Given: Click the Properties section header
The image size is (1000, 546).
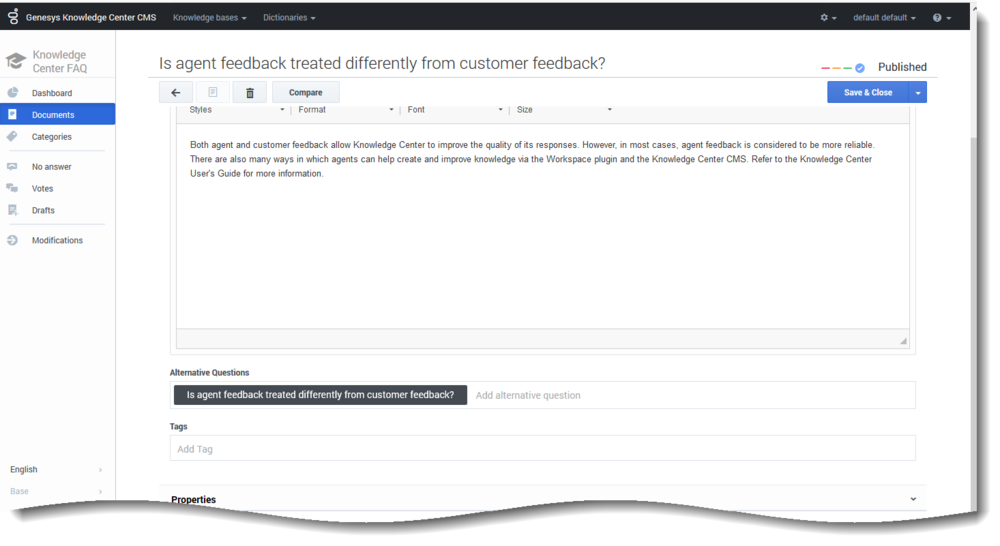Looking at the screenshot, I should [x=543, y=499].
